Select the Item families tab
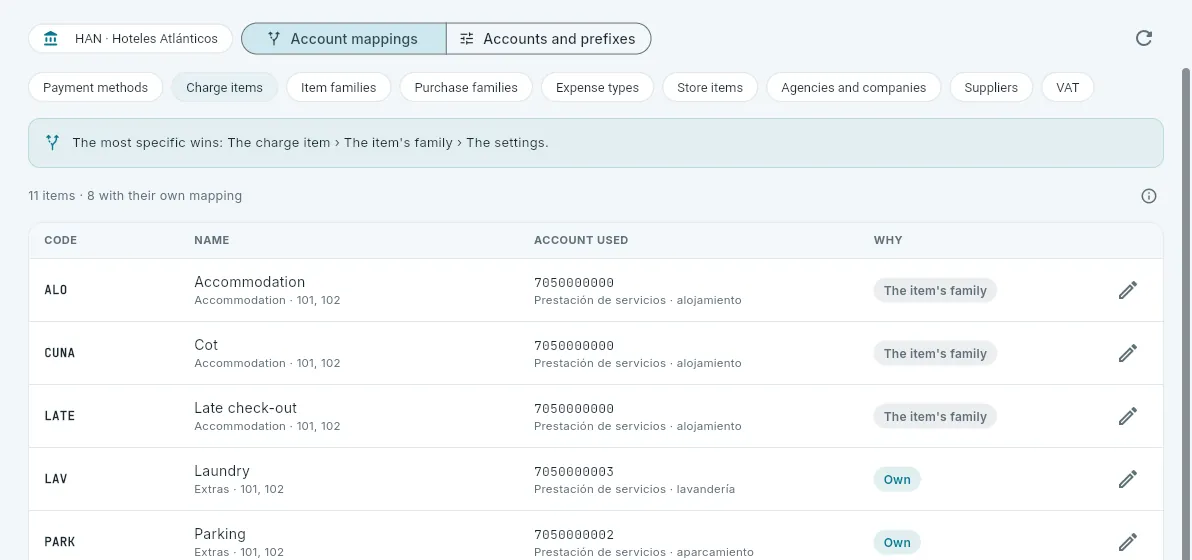The height and width of the screenshot is (560, 1192). [338, 87]
